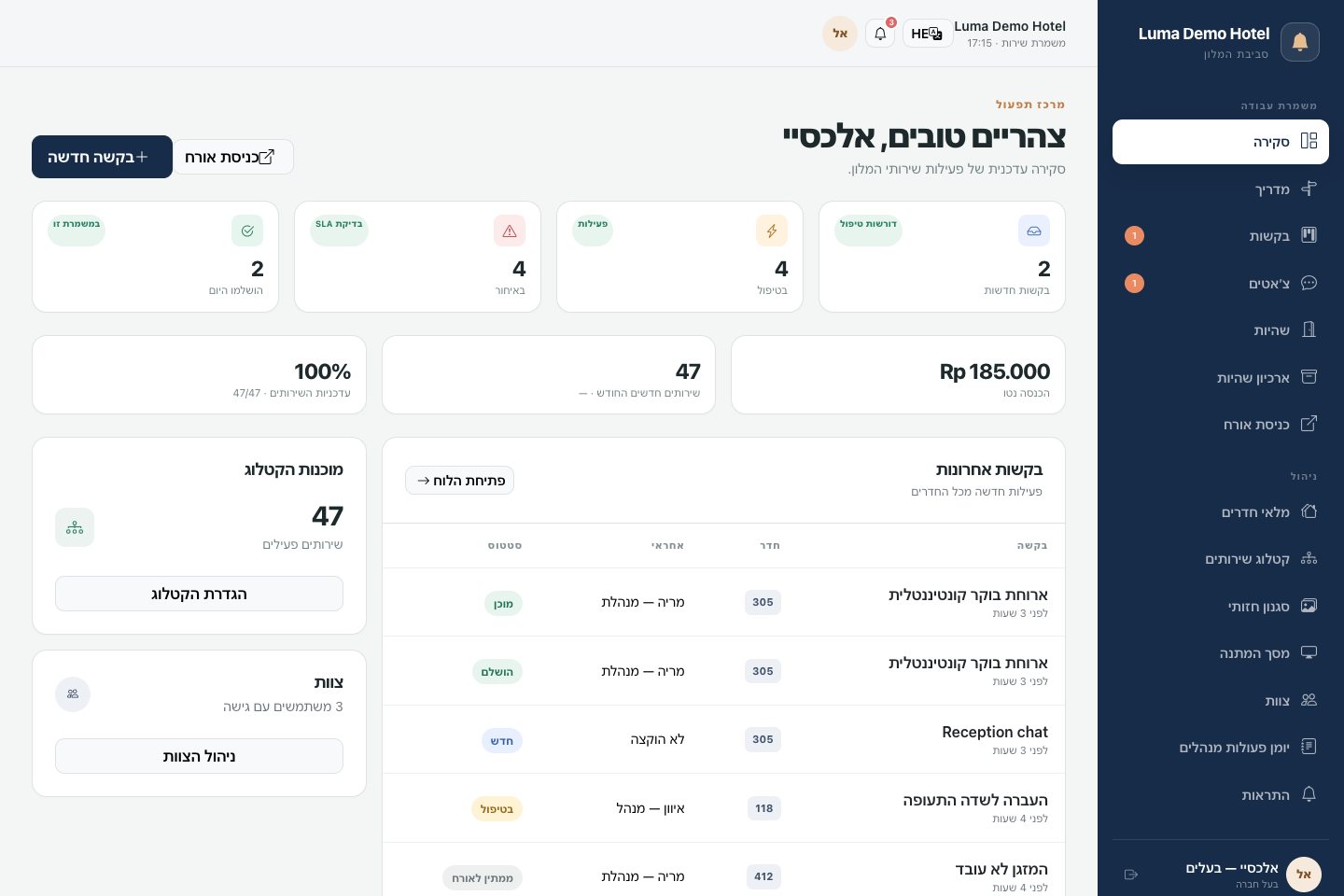Click the מוכן status badge
This screenshot has height=896, width=1344.
click(503, 604)
